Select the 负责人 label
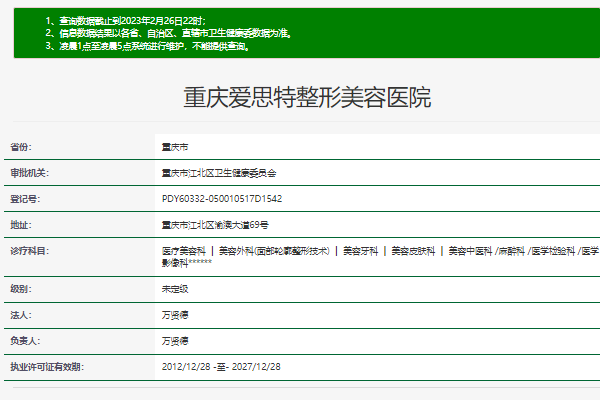This screenshot has width=600, height=400. [25, 341]
